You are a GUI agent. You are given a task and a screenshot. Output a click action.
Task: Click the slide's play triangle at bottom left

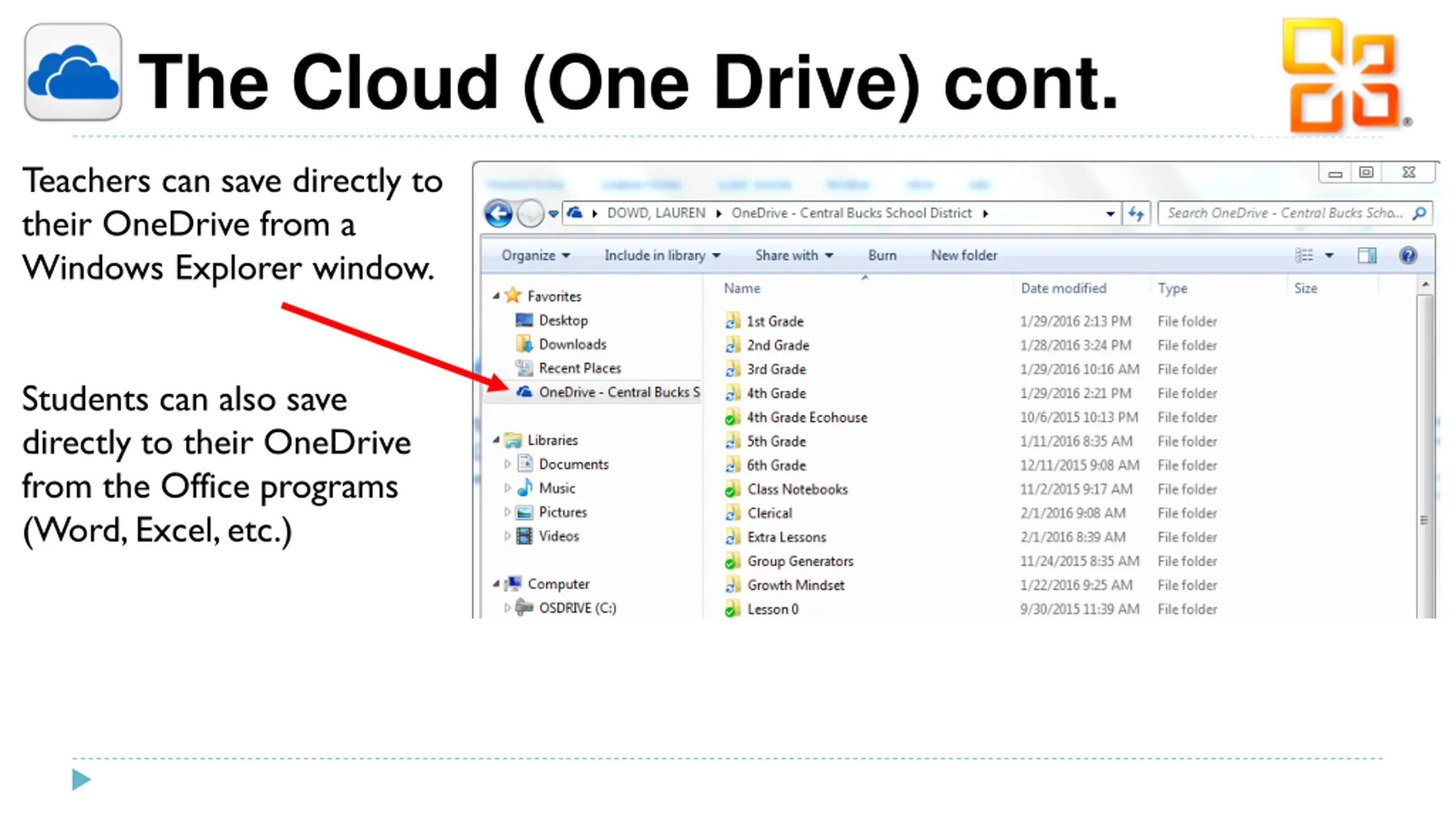(81, 779)
